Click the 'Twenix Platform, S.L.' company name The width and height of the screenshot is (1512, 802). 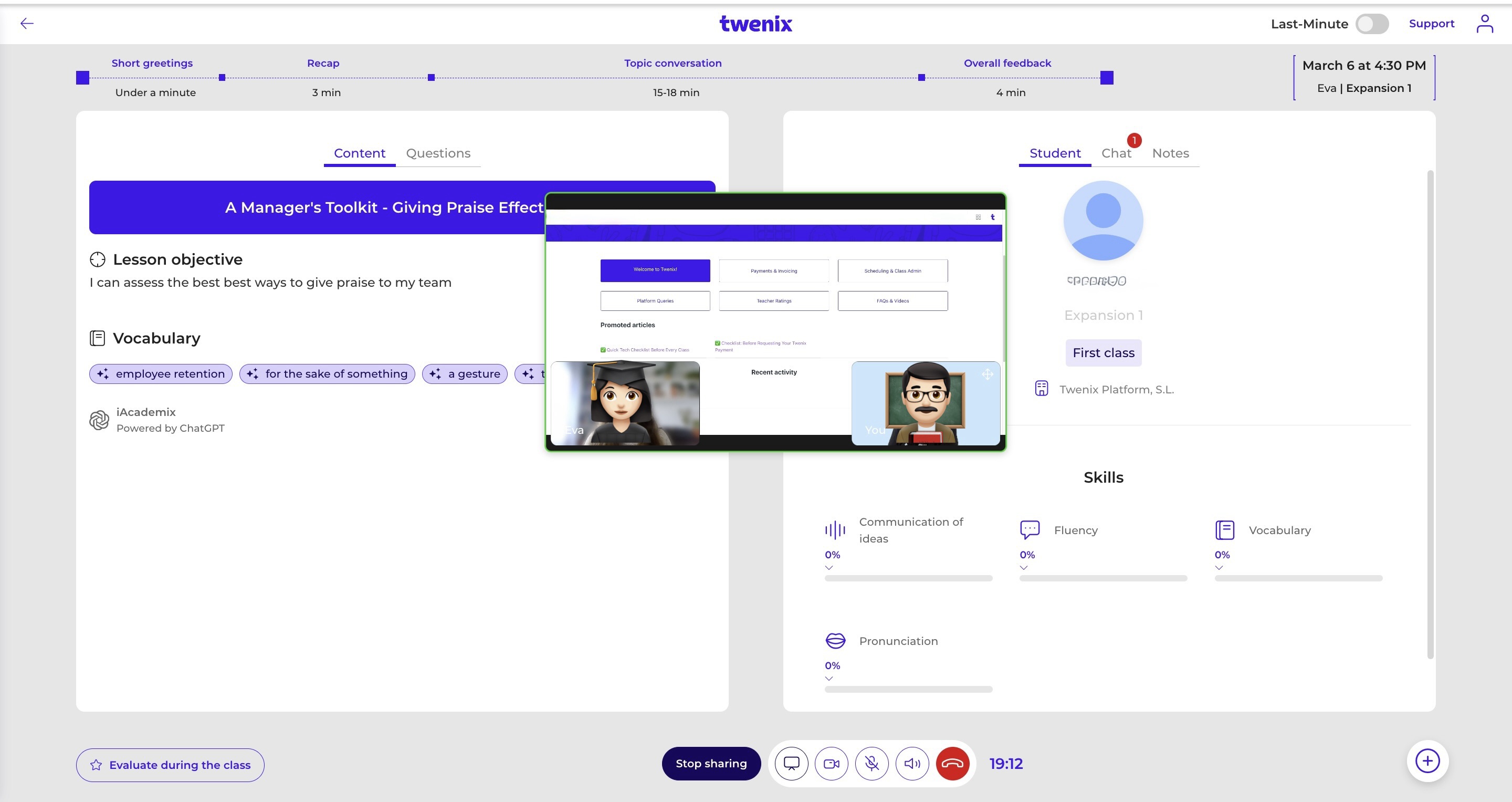point(1116,389)
